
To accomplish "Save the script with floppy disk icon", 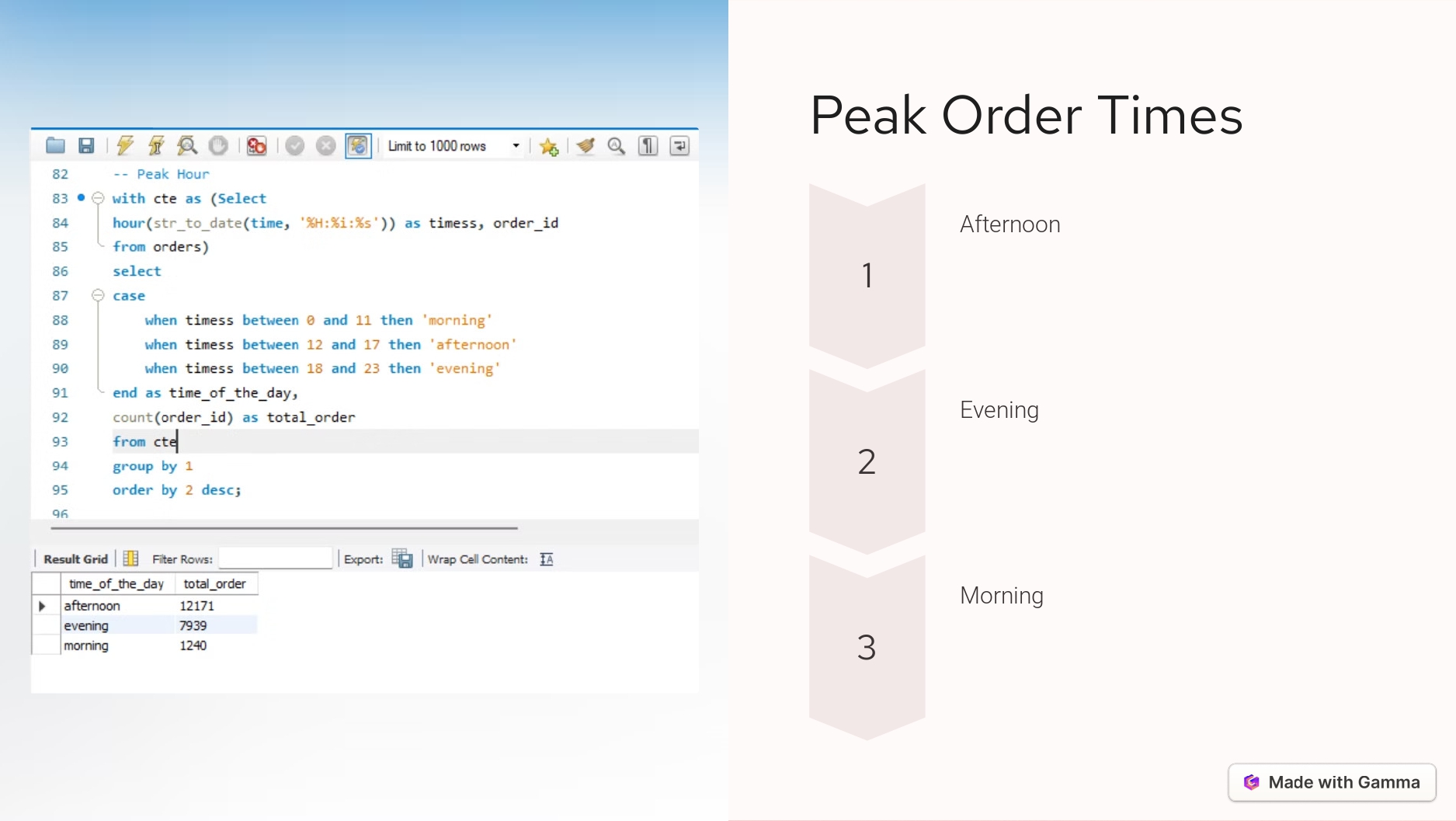I will [86, 145].
